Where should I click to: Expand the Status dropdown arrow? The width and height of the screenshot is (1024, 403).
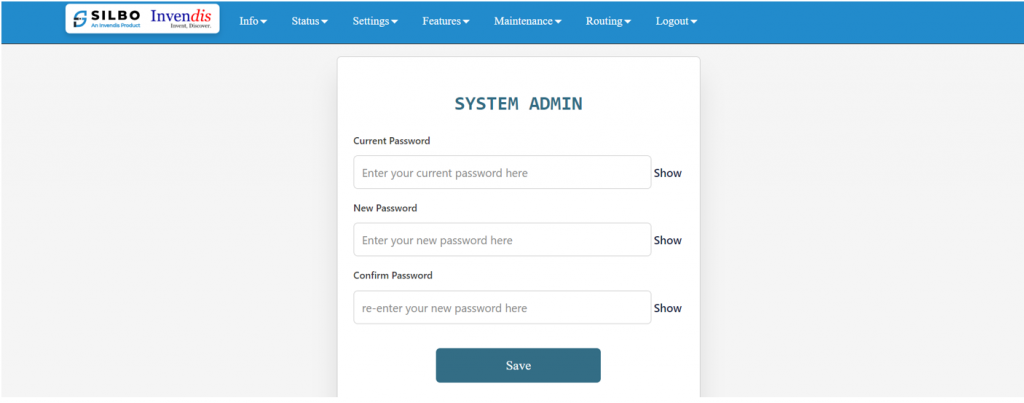tap(324, 22)
